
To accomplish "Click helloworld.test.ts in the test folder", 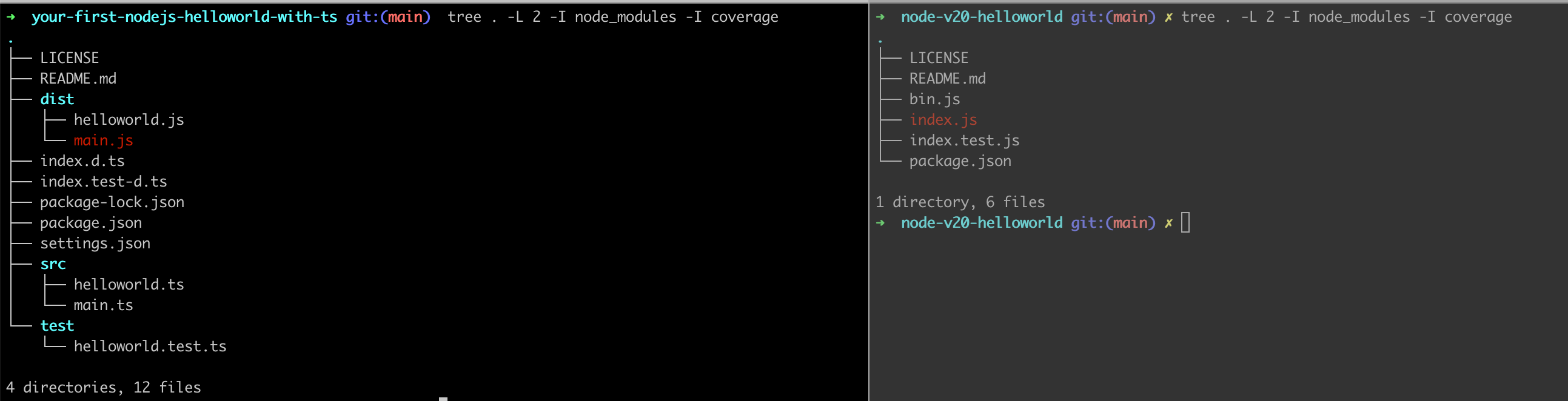I will (150, 346).
